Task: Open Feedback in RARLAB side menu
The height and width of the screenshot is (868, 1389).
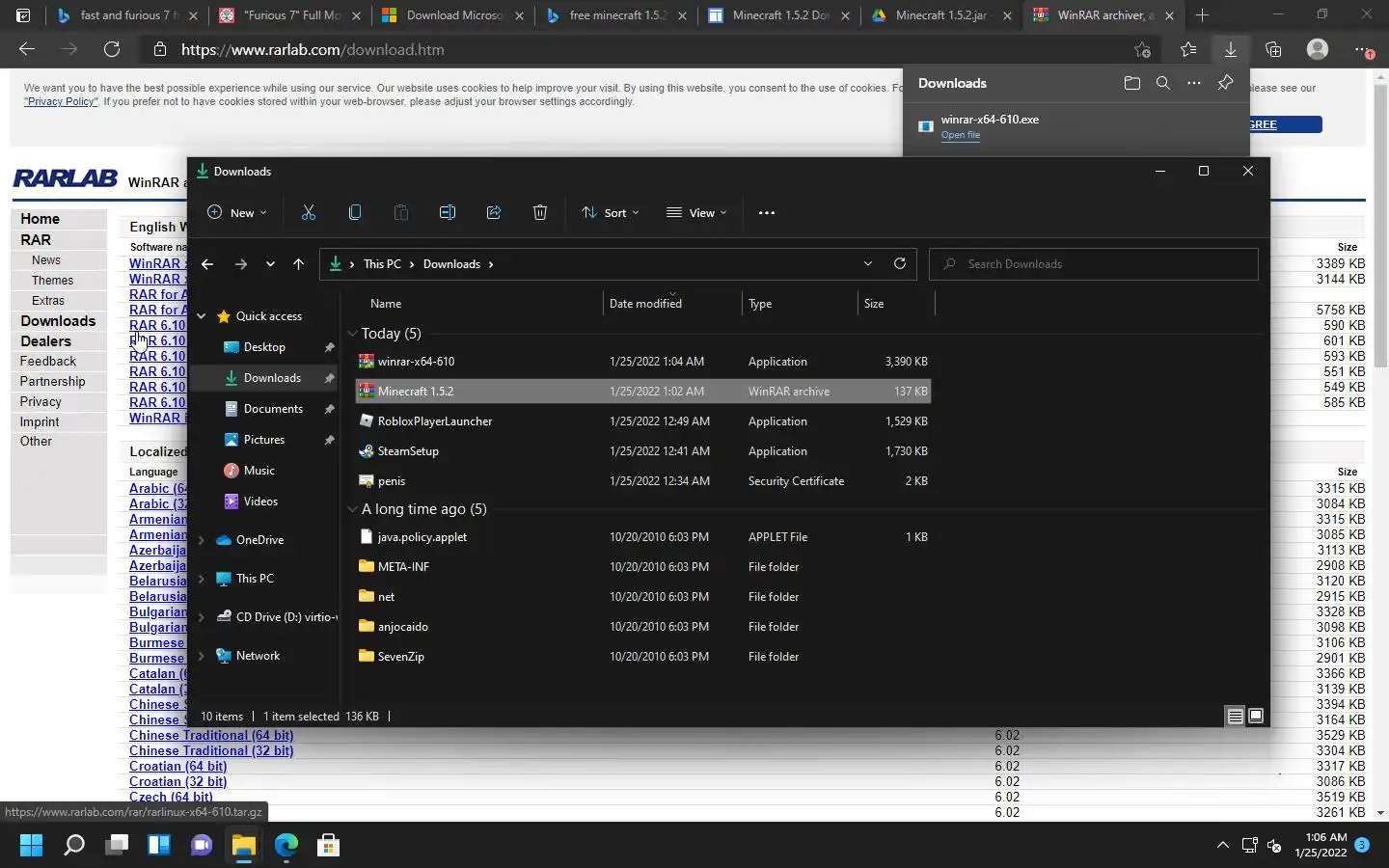Action: coord(47,361)
